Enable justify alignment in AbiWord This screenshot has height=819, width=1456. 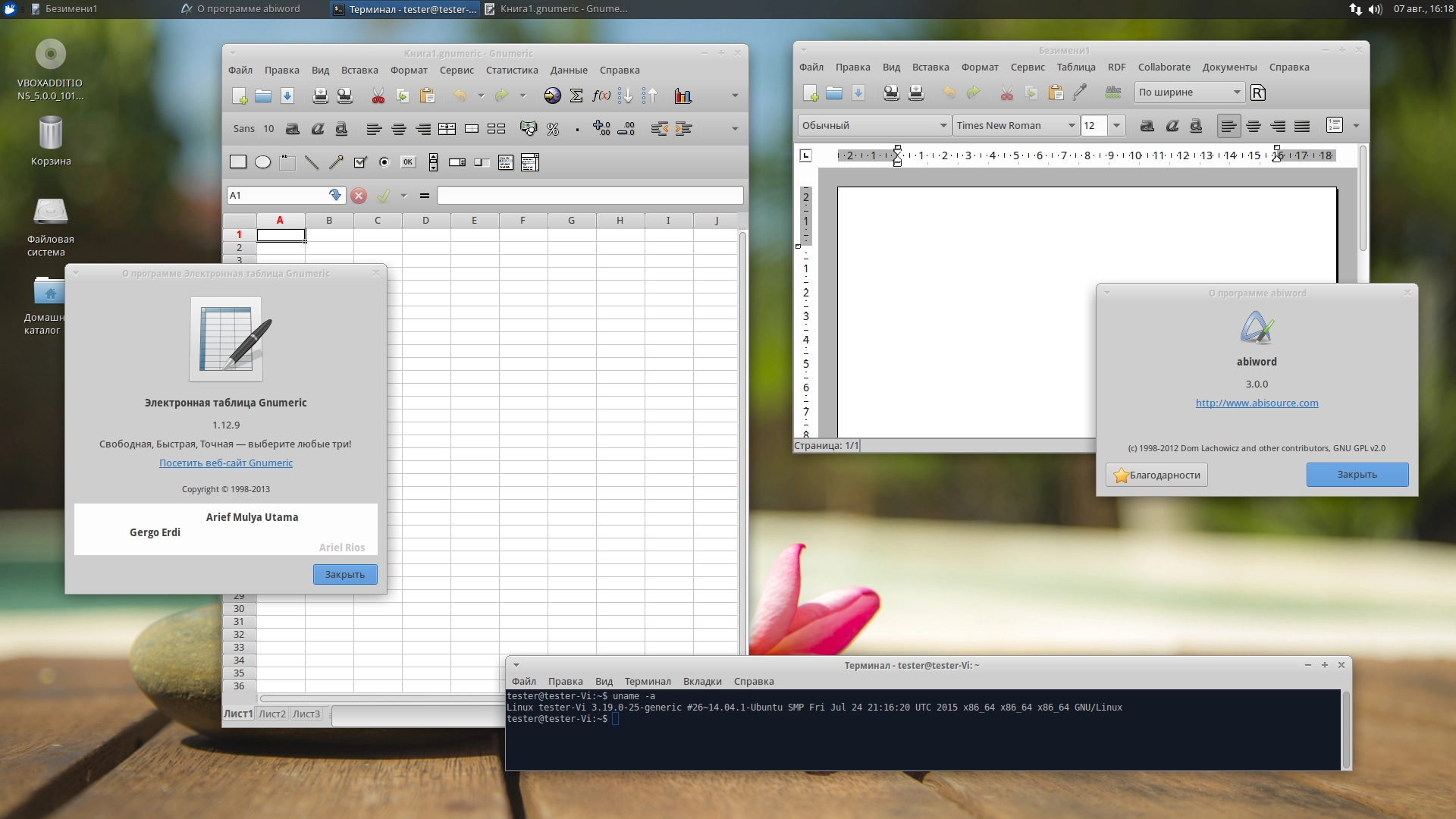click(x=1302, y=126)
